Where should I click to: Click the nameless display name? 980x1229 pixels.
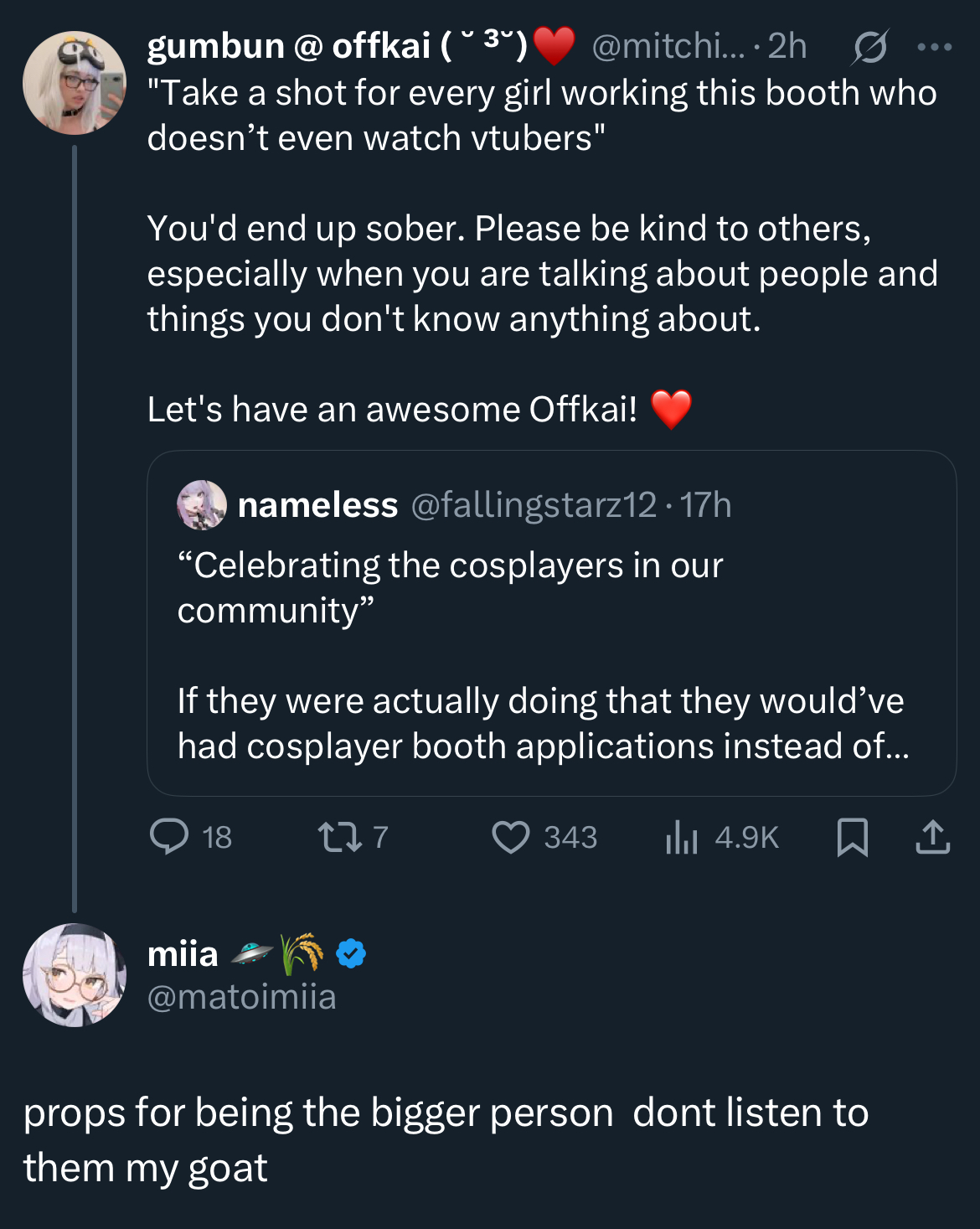tap(317, 505)
